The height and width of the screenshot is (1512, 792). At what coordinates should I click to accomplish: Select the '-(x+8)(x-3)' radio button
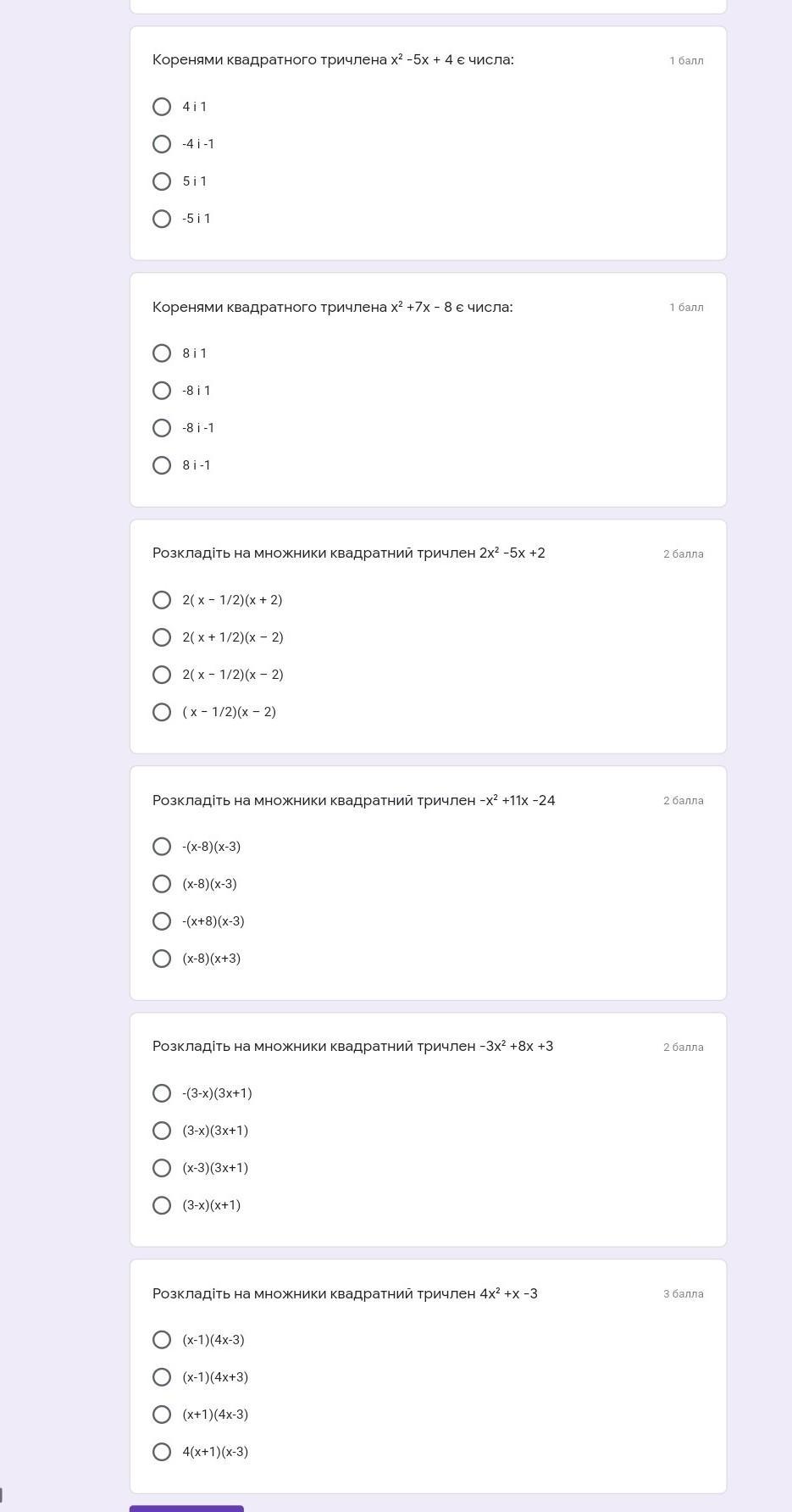tap(162, 921)
